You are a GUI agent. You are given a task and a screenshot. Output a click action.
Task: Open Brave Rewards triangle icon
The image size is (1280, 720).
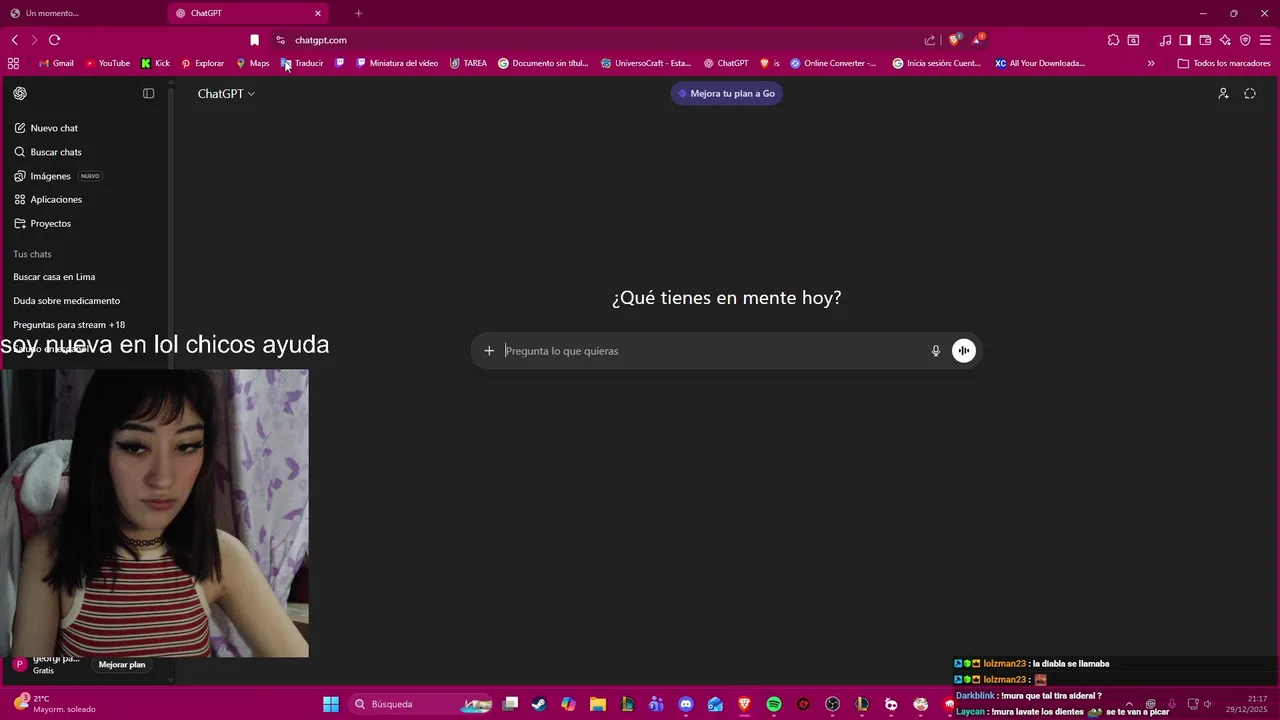(x=978, y=40)
